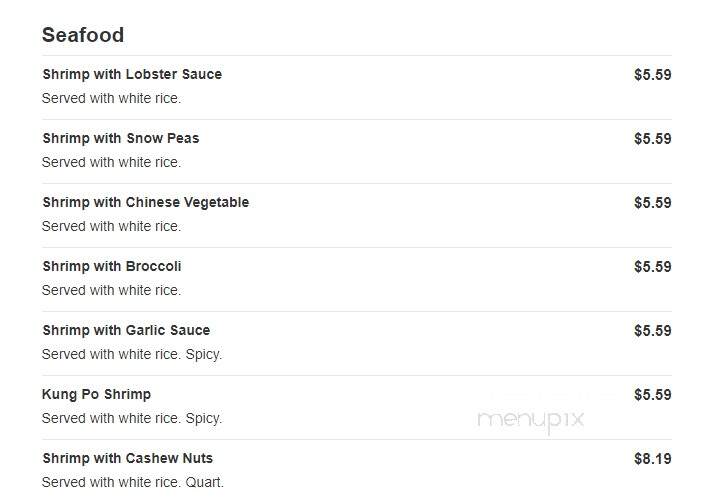710x502 pixels.
Task: Click the $8.19 Cashew Nuts price
Action: click(x=652, y=459)
